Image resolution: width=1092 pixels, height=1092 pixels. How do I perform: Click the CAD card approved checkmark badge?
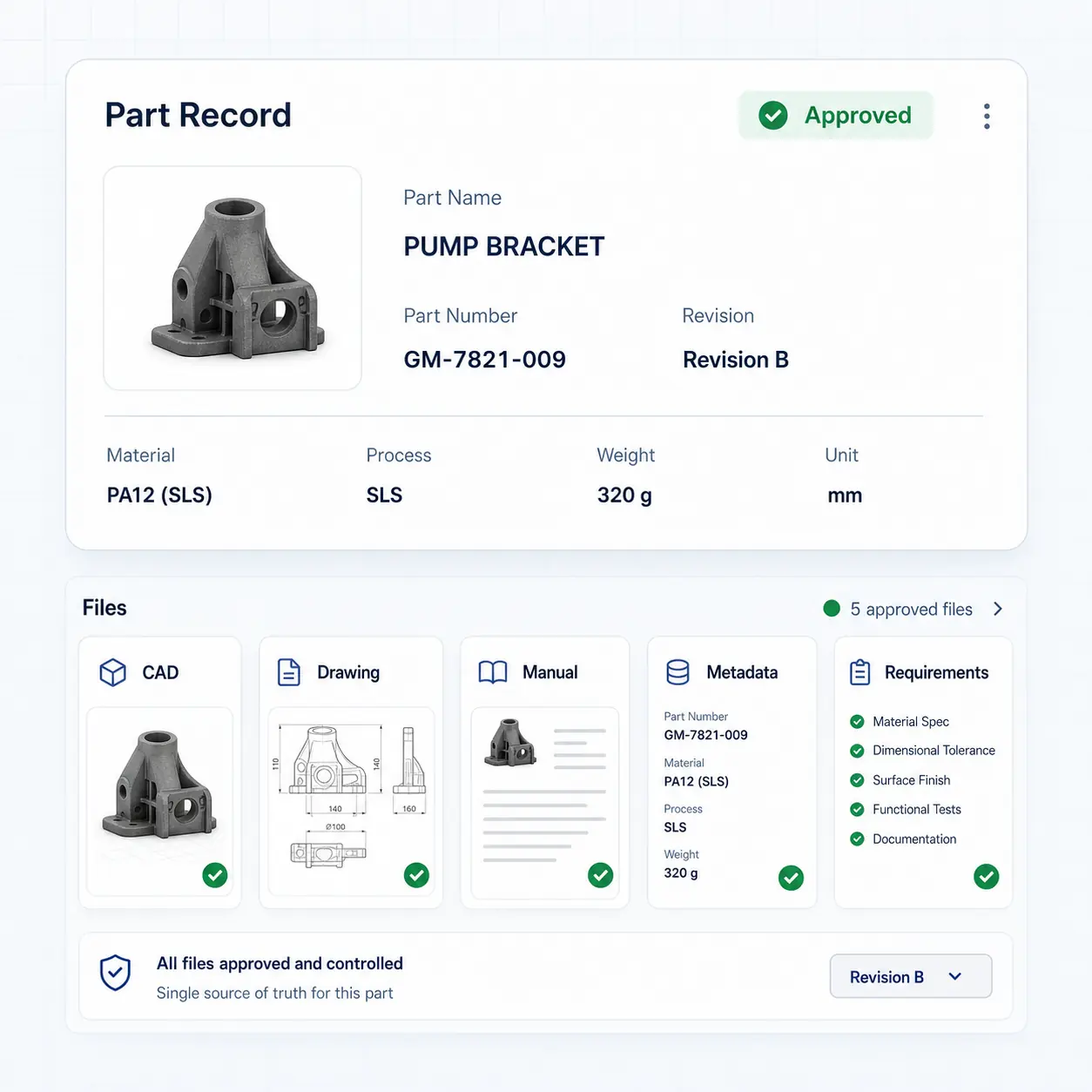[215, 874]
